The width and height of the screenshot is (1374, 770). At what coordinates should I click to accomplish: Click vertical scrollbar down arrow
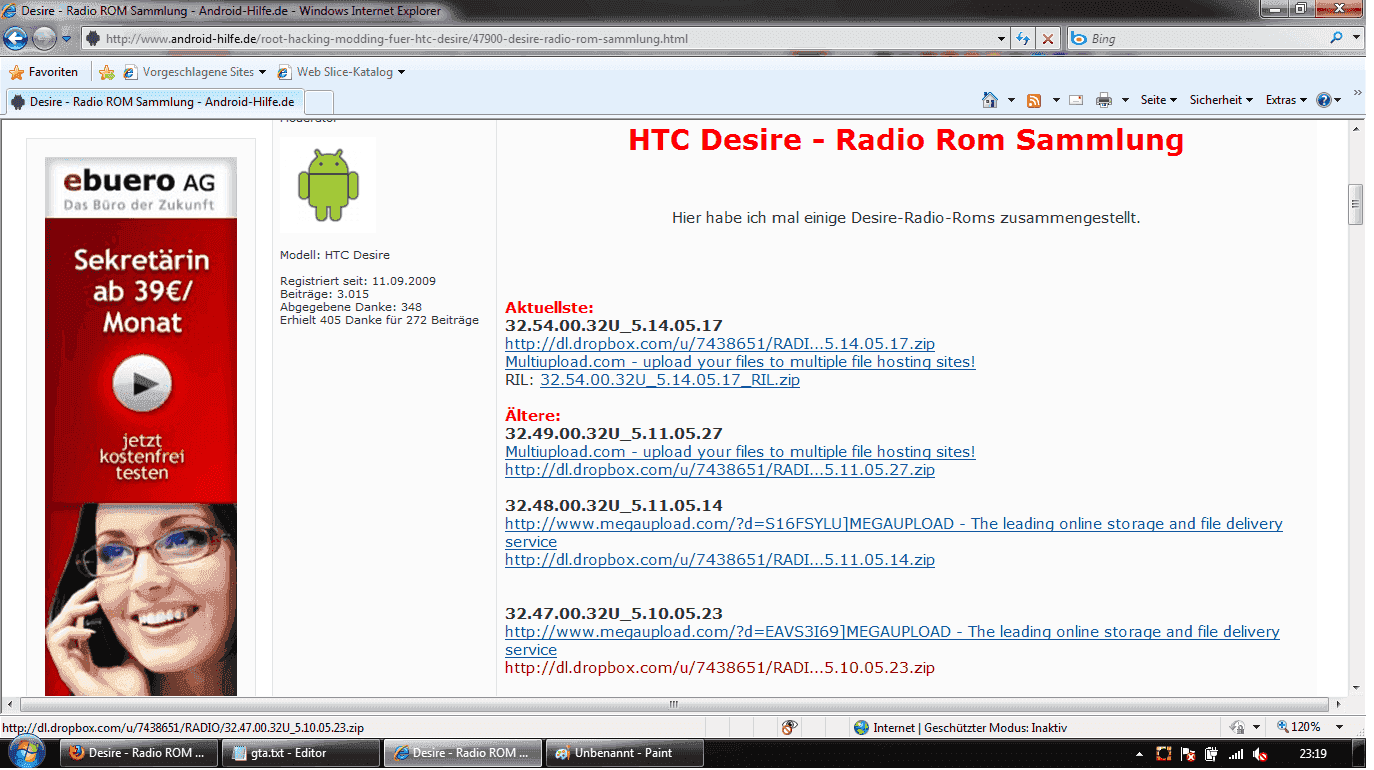(1356, 688)
